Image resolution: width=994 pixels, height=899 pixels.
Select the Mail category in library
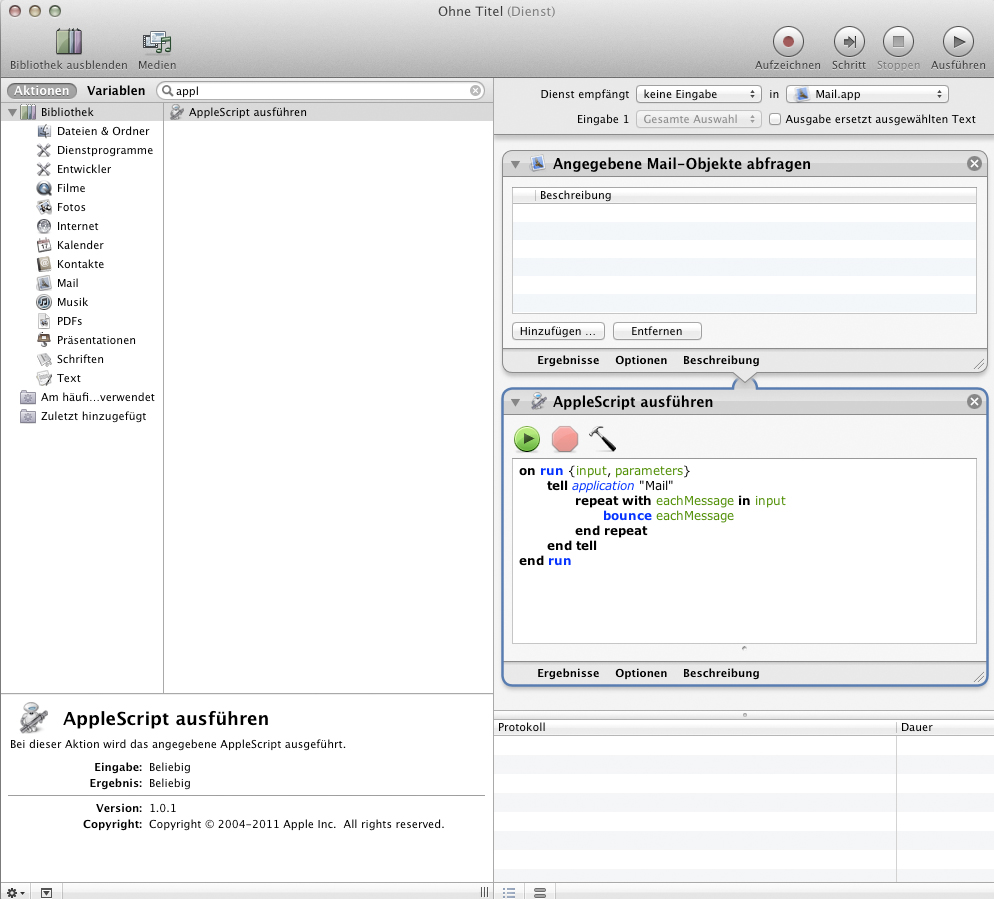[67, 283]
